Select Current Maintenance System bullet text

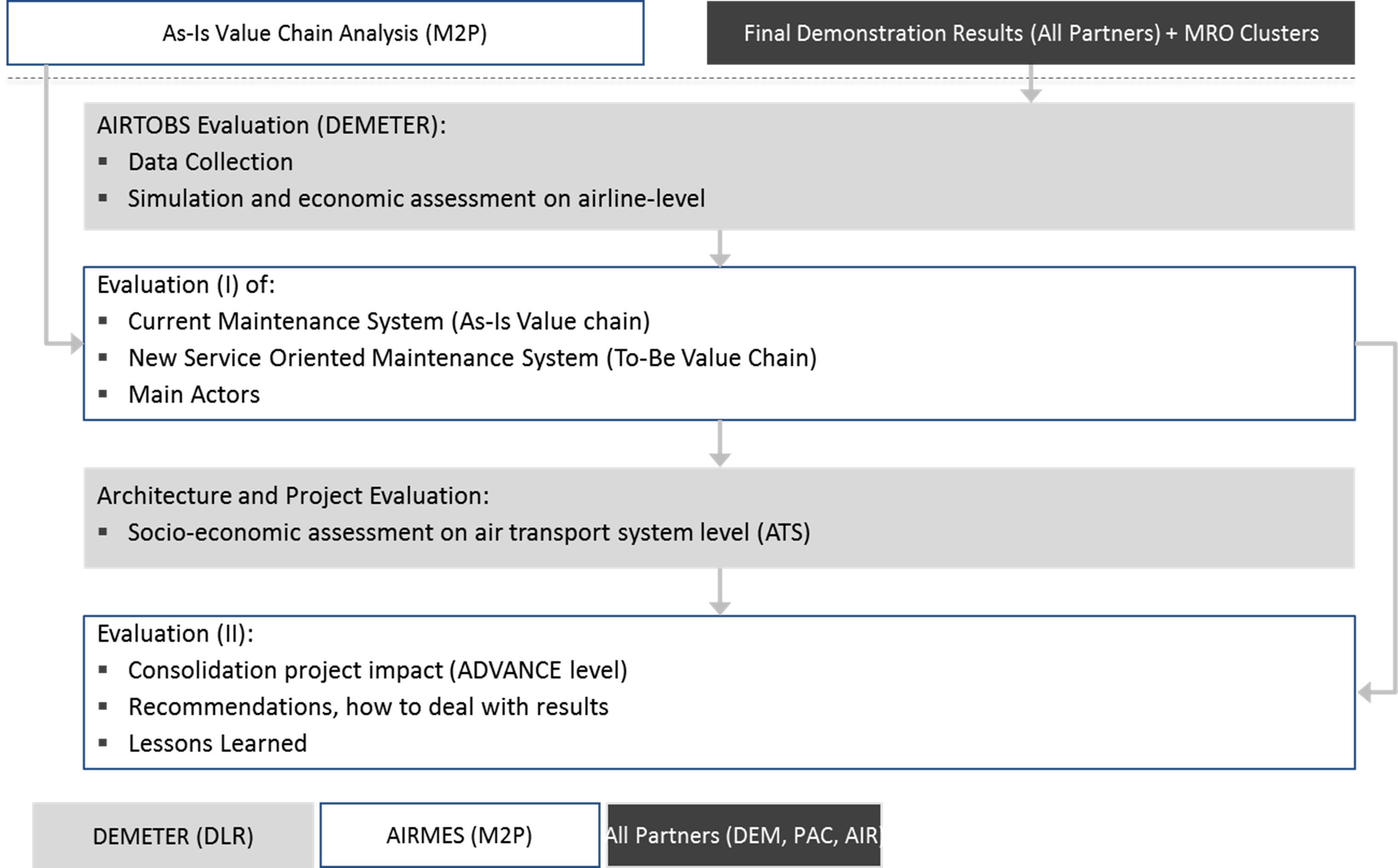pos(389,321)
